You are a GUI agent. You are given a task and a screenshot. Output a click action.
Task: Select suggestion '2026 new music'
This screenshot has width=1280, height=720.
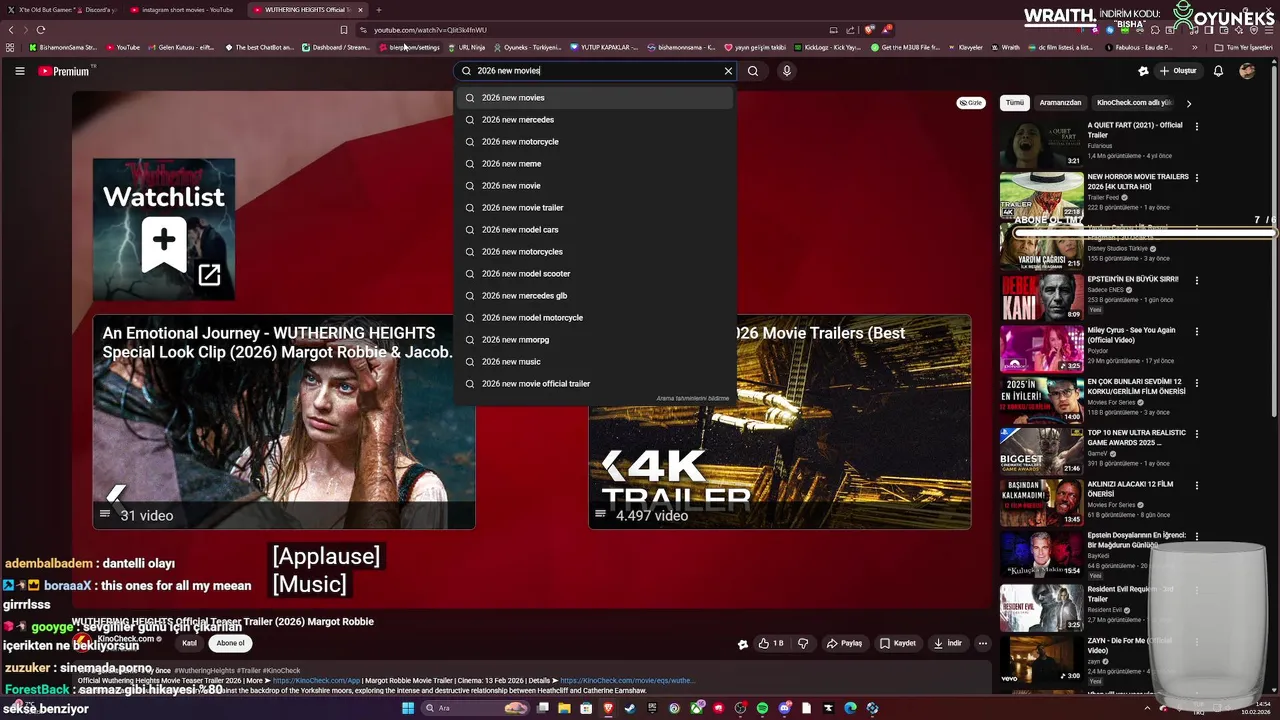595,362
